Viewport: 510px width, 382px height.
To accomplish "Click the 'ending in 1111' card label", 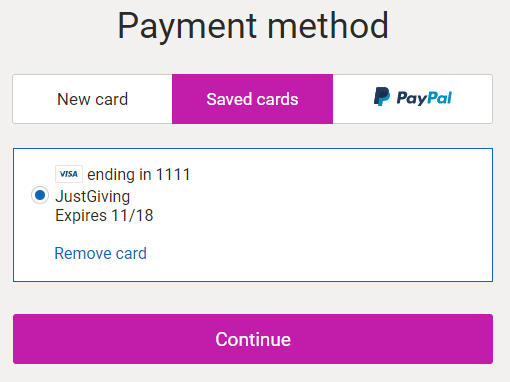I will click(x=139, y=174).
